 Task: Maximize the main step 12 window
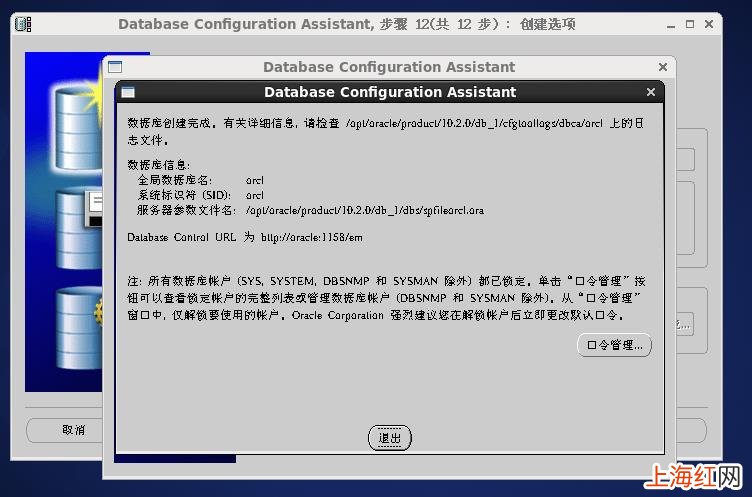690,24
